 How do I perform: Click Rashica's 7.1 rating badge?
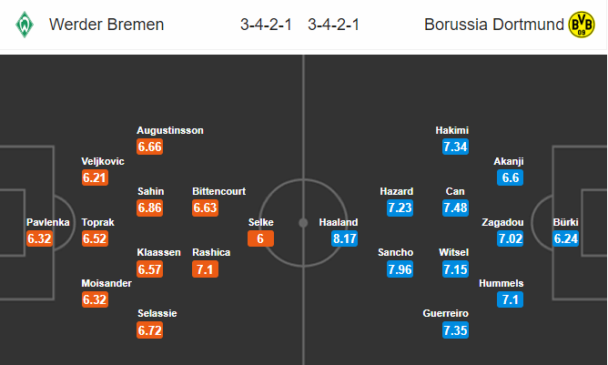(x=205, y=269)
